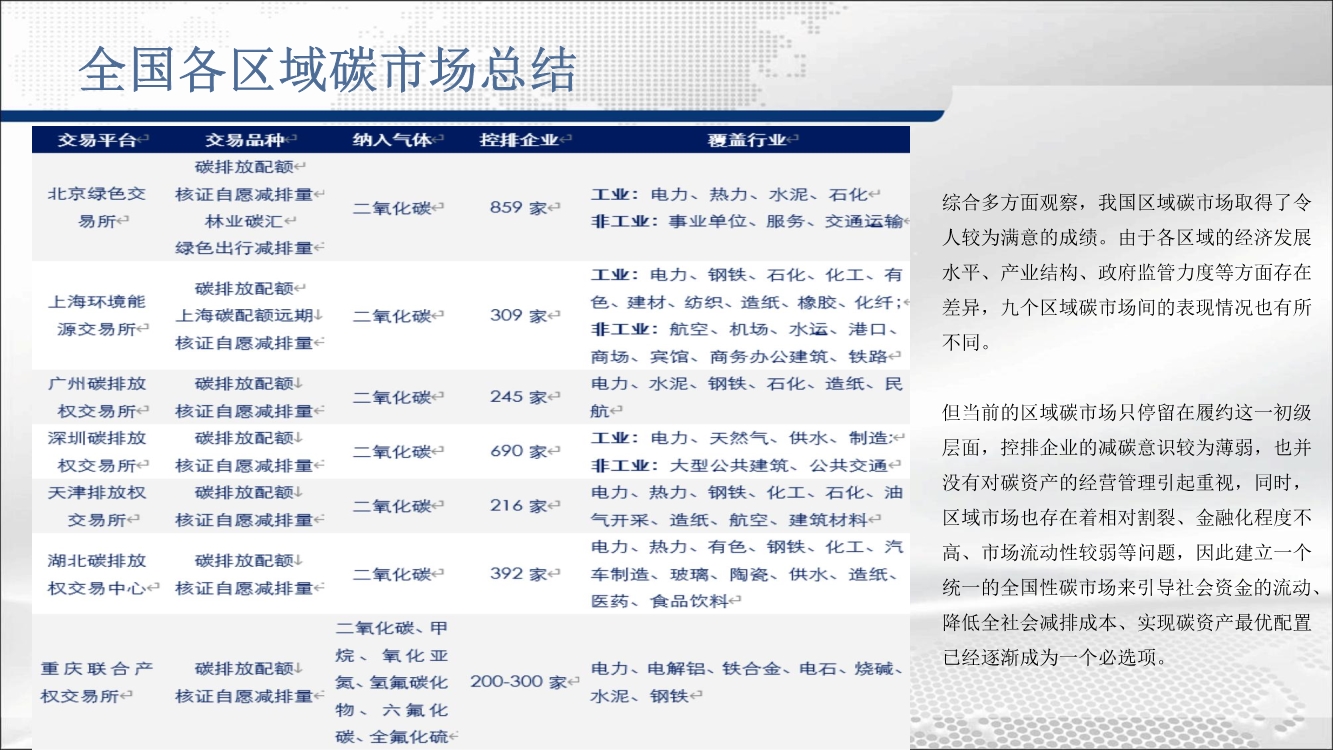Screen dimensions: 1333x750
Task: Click the 上海环境能源交易所 platform cell
Action: tap(97, 314)
